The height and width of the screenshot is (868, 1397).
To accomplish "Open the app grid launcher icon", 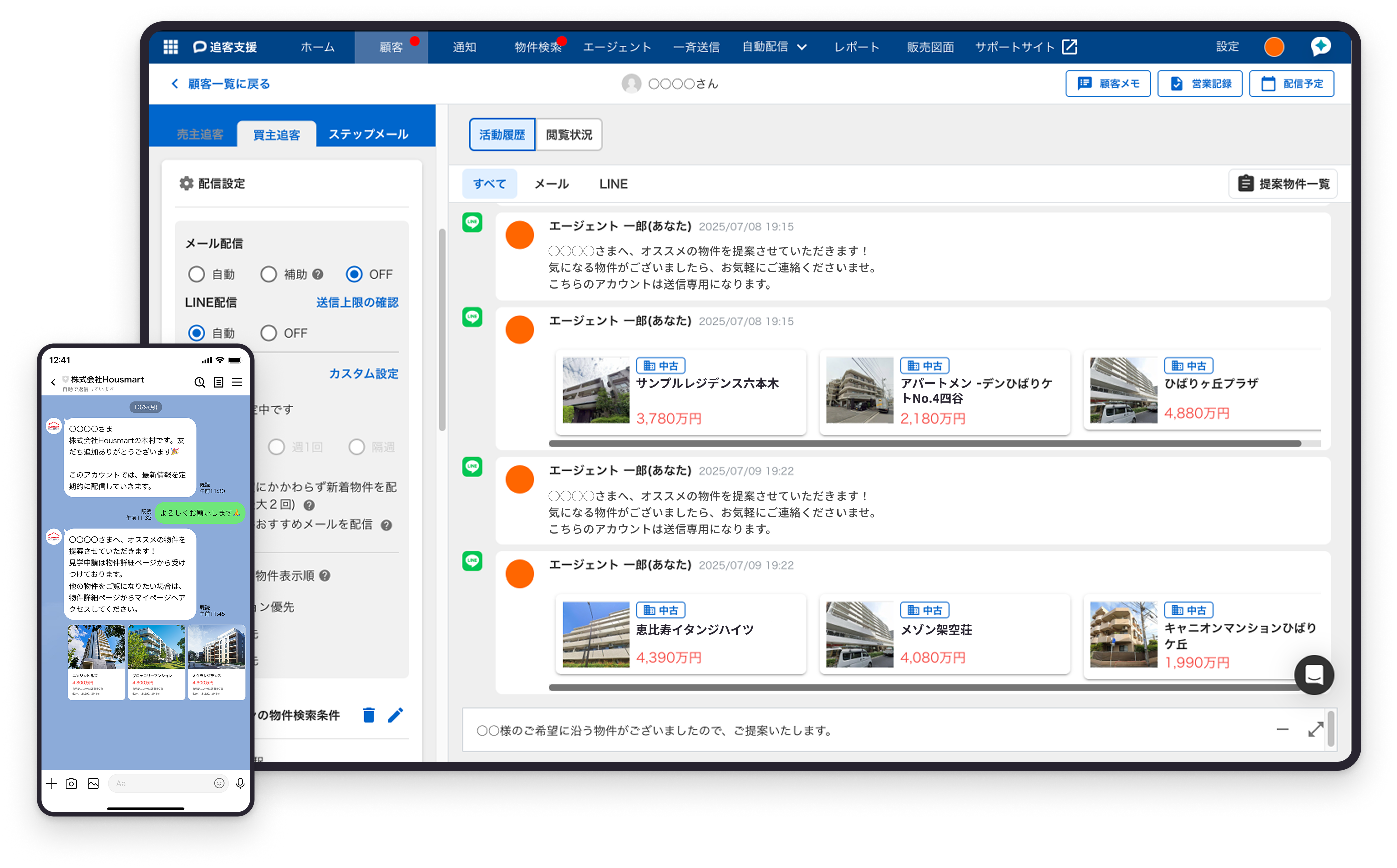I will coord(170,47).
